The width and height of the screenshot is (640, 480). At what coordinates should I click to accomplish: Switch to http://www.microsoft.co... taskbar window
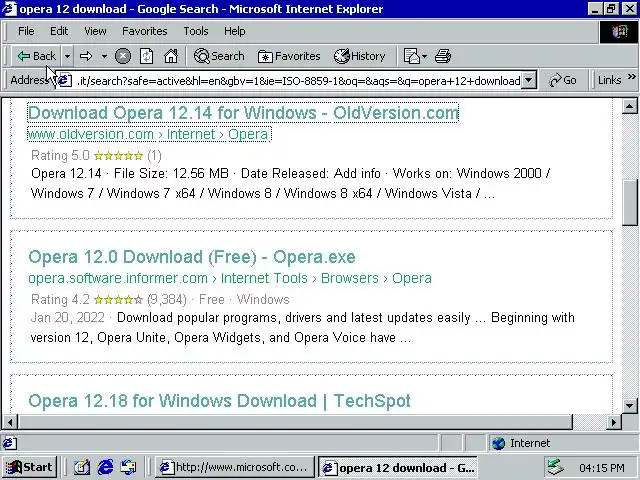(235, 467)
